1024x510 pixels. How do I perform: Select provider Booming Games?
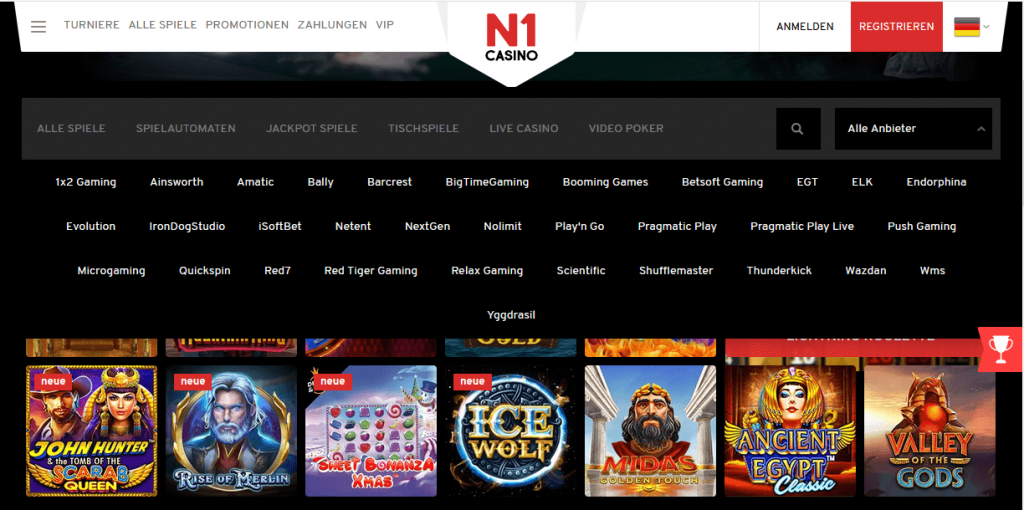click(x=605, y=182)
